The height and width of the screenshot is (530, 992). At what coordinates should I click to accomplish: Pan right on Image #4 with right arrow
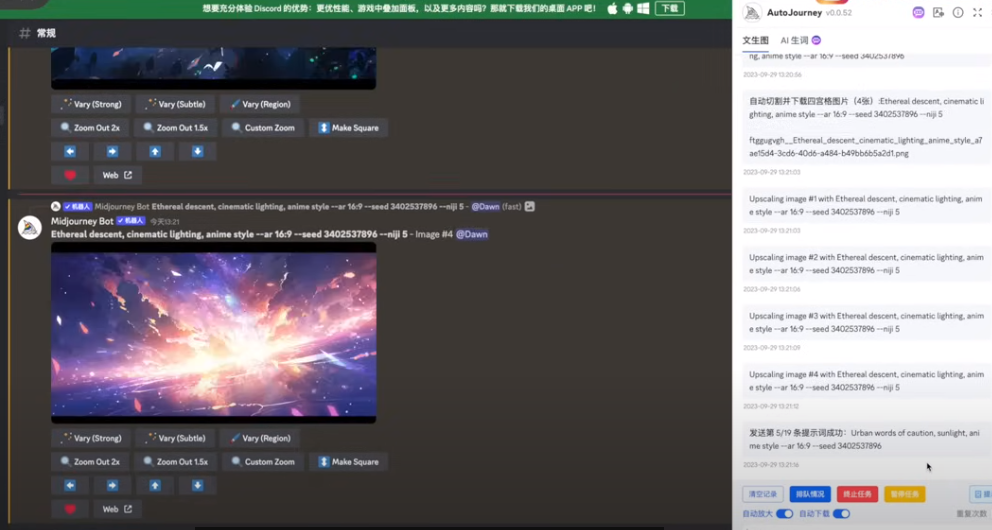point(112,485)
